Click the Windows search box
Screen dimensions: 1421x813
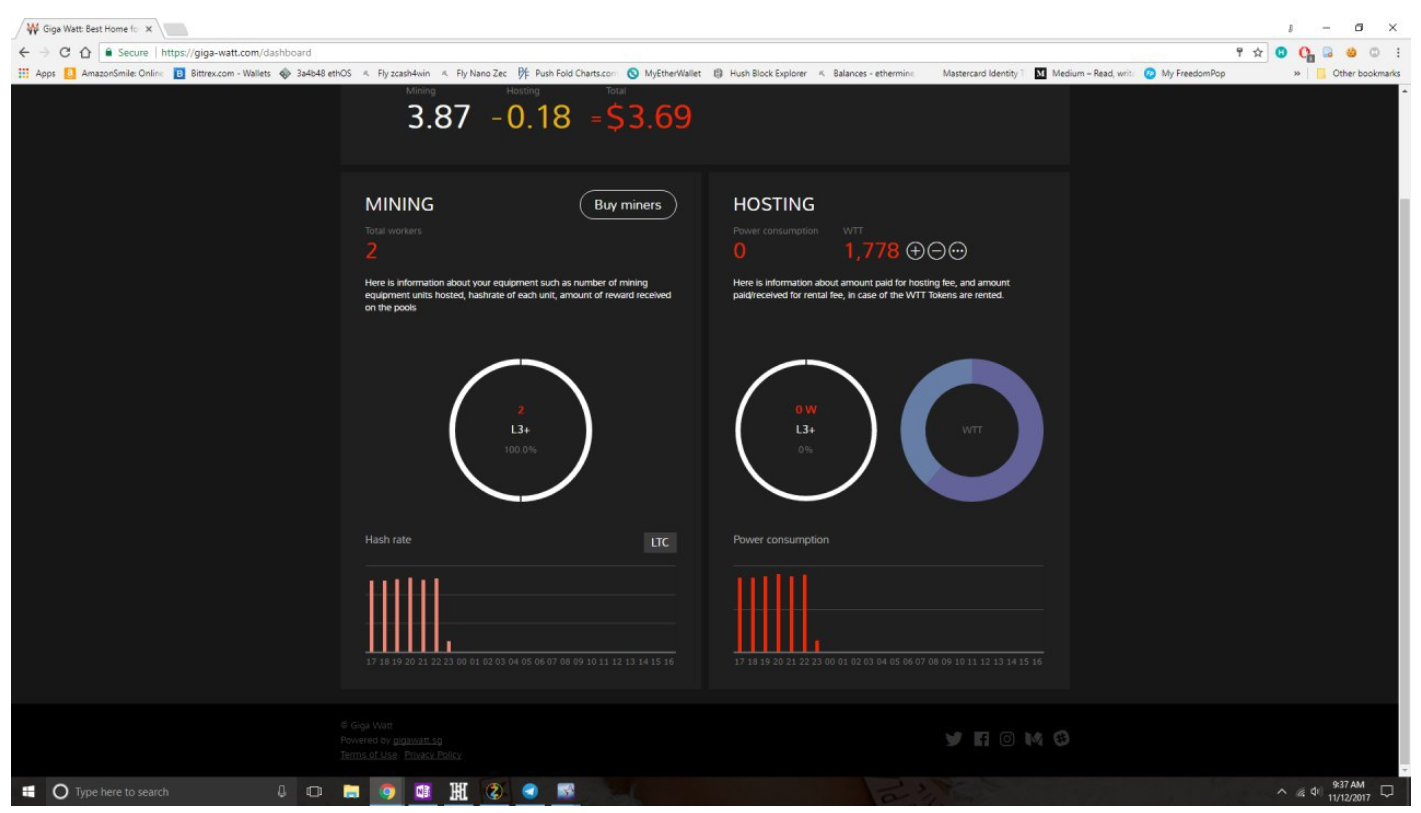click(x=160, y=792)
